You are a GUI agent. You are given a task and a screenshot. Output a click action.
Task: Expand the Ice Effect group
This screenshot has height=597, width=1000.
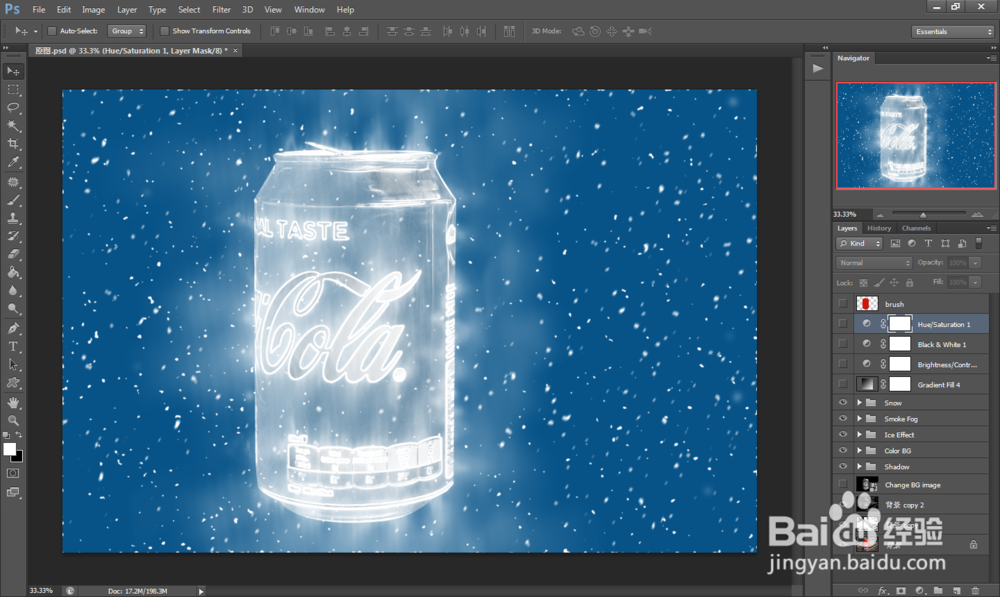859,434
